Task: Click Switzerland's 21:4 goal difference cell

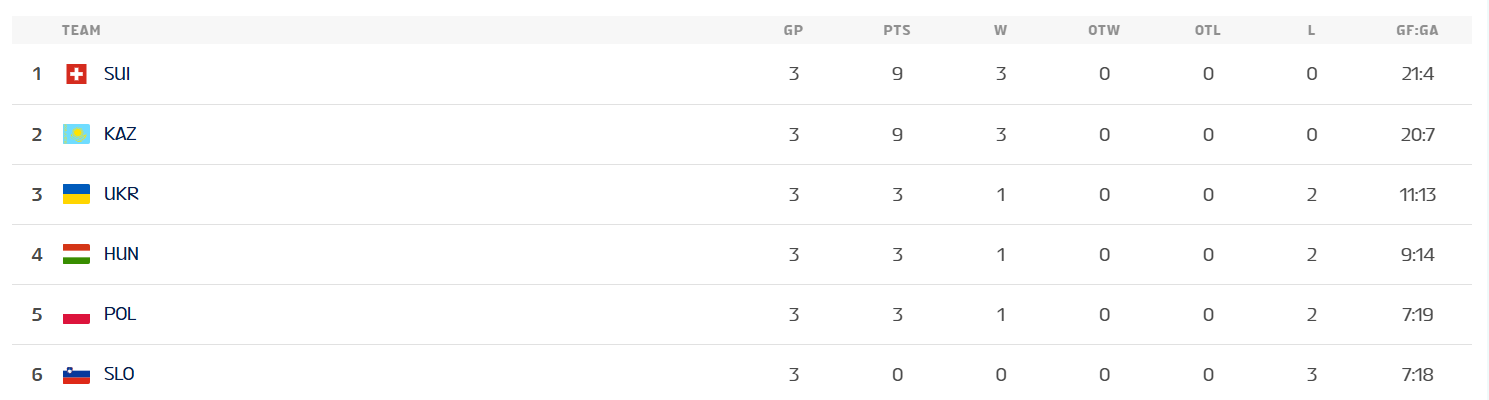Action: [1417, 74]
